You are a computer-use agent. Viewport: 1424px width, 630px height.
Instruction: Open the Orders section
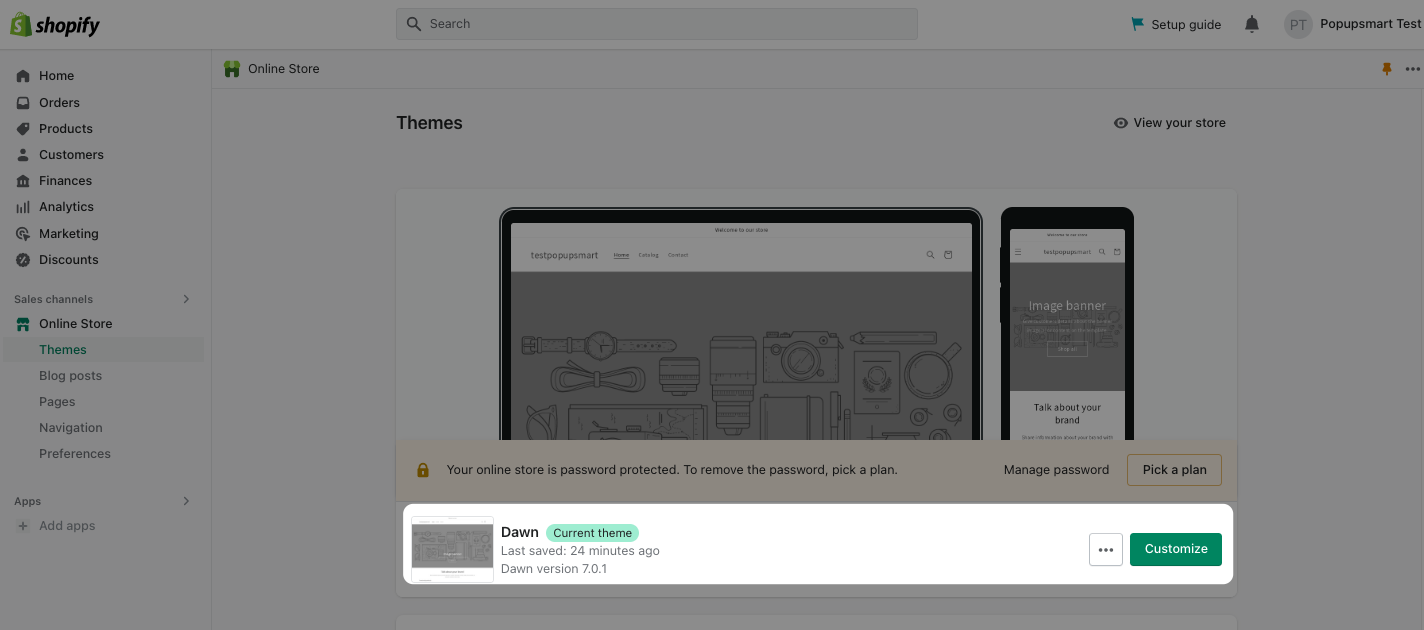pyautogui.click(x=59, y=102)
